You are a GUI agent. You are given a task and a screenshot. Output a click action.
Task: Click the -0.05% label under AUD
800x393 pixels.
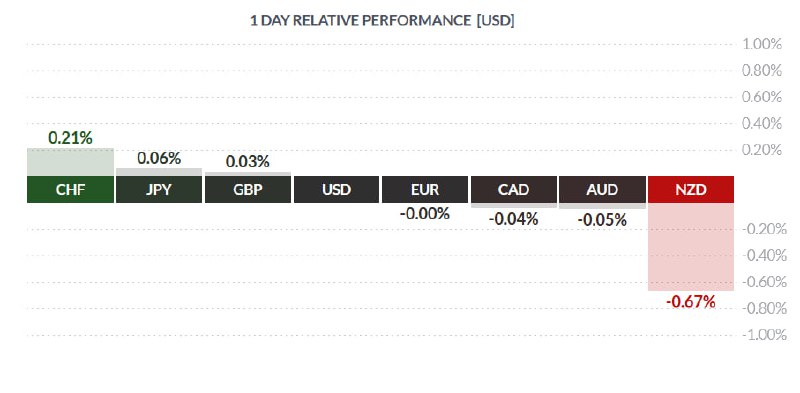602,220
